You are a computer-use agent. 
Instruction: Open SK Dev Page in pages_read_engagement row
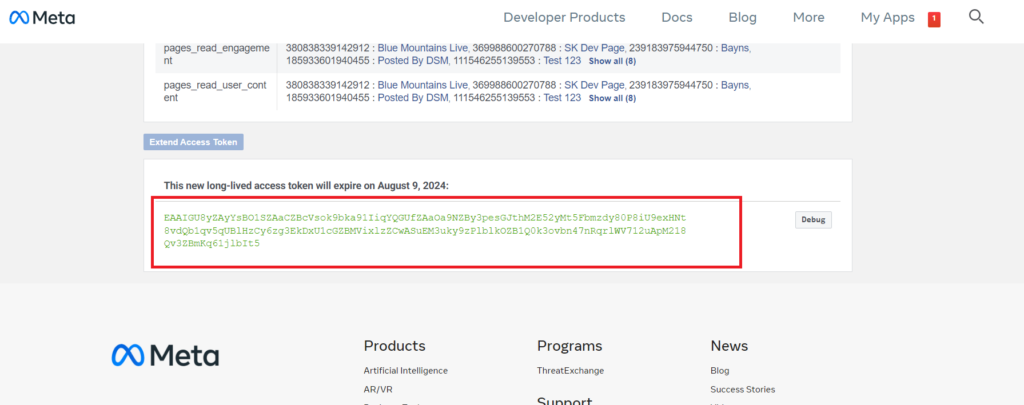(x=594, y=48)
